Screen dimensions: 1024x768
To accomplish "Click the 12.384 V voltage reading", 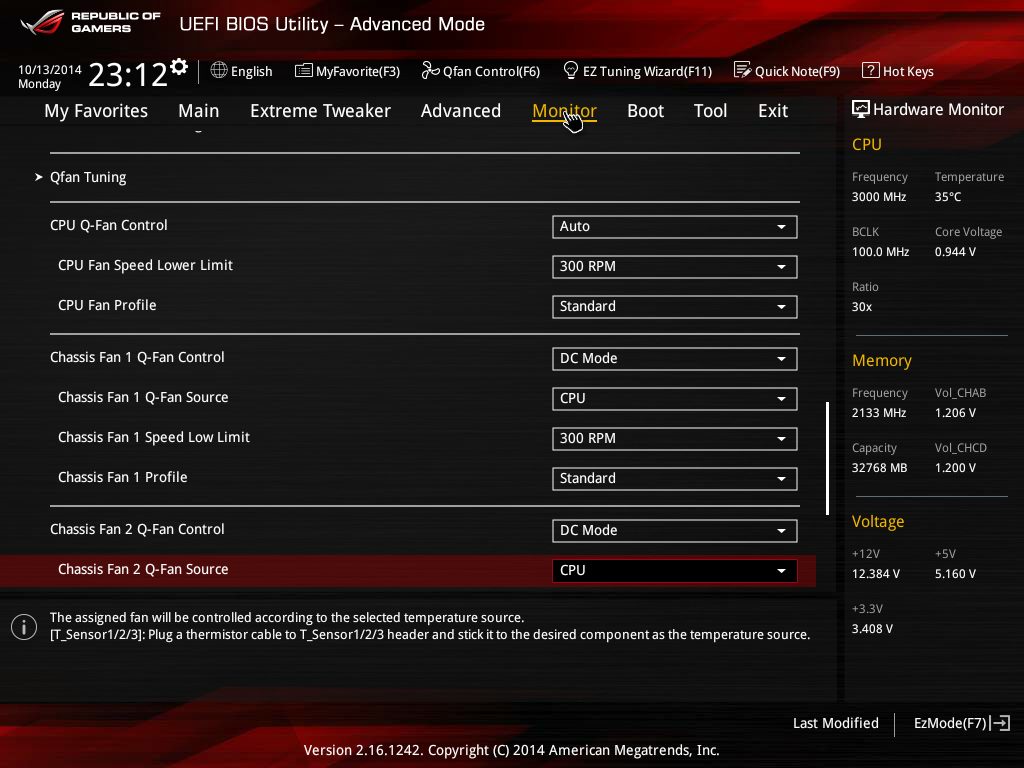I will 875,573.
